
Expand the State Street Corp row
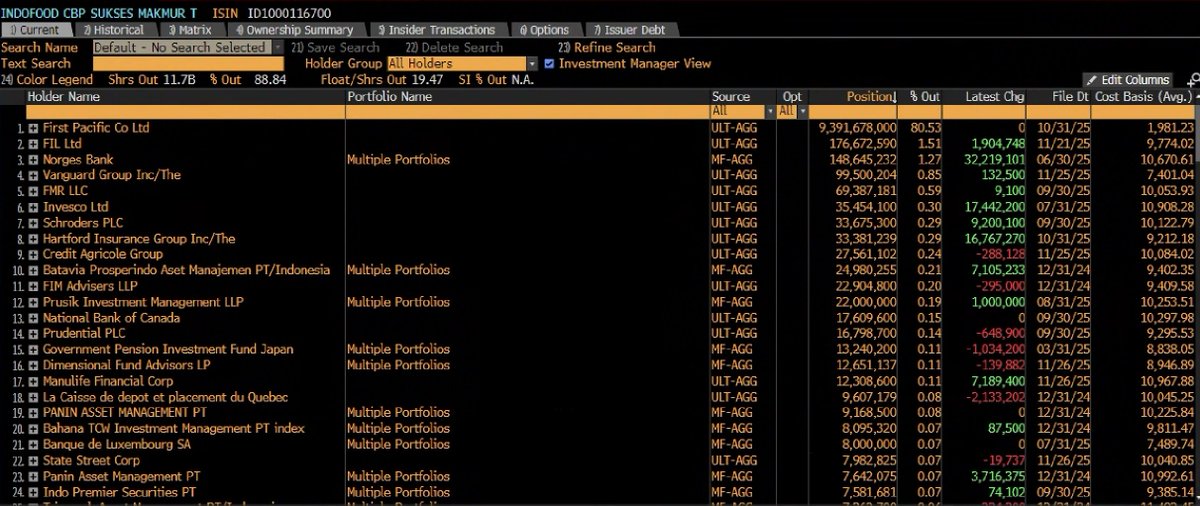[x=33, y=460]
